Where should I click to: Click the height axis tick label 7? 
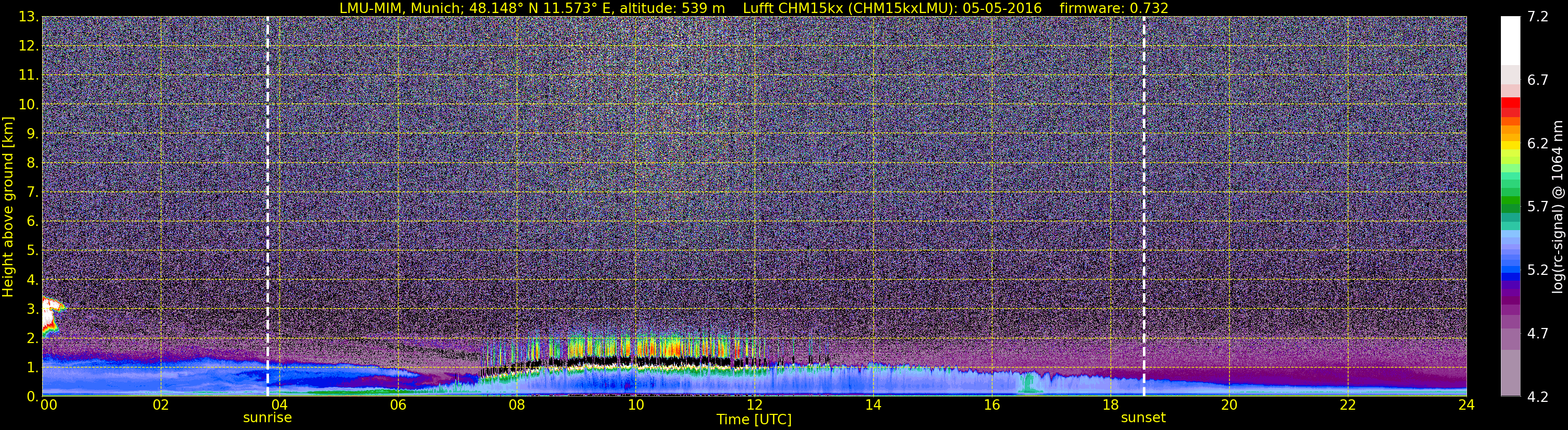(x=32, y=193)
